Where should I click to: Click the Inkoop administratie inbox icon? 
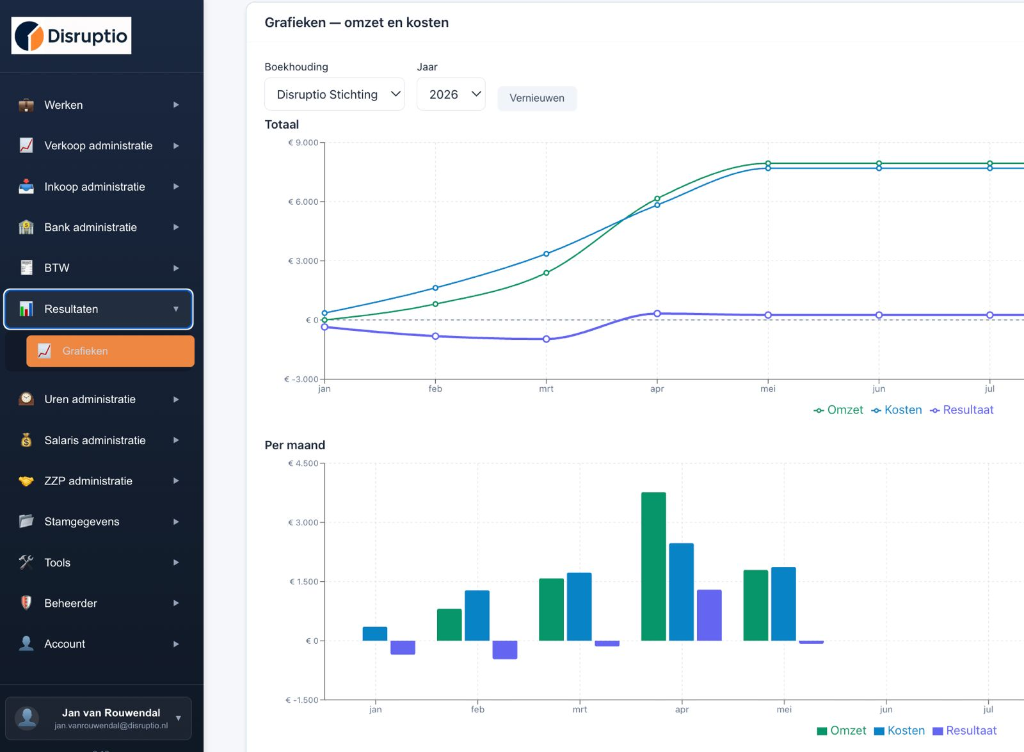[x=26, y=187]
